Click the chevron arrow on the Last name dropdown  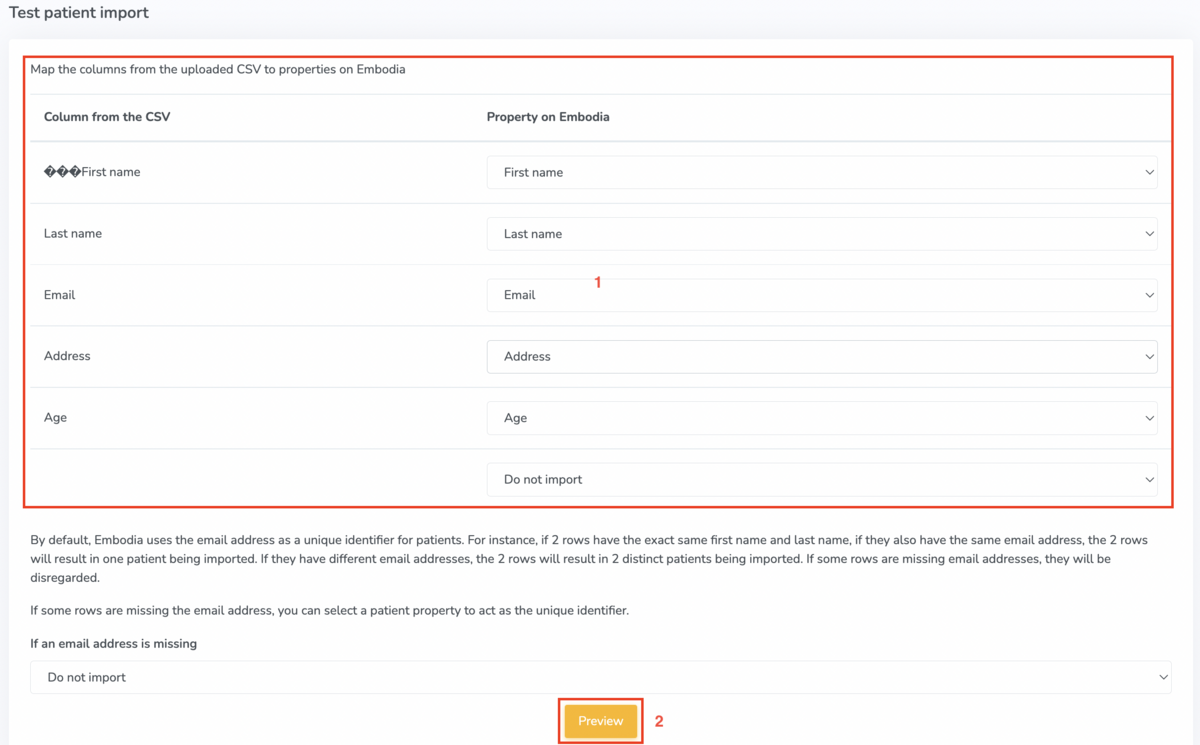point(1149,234)
